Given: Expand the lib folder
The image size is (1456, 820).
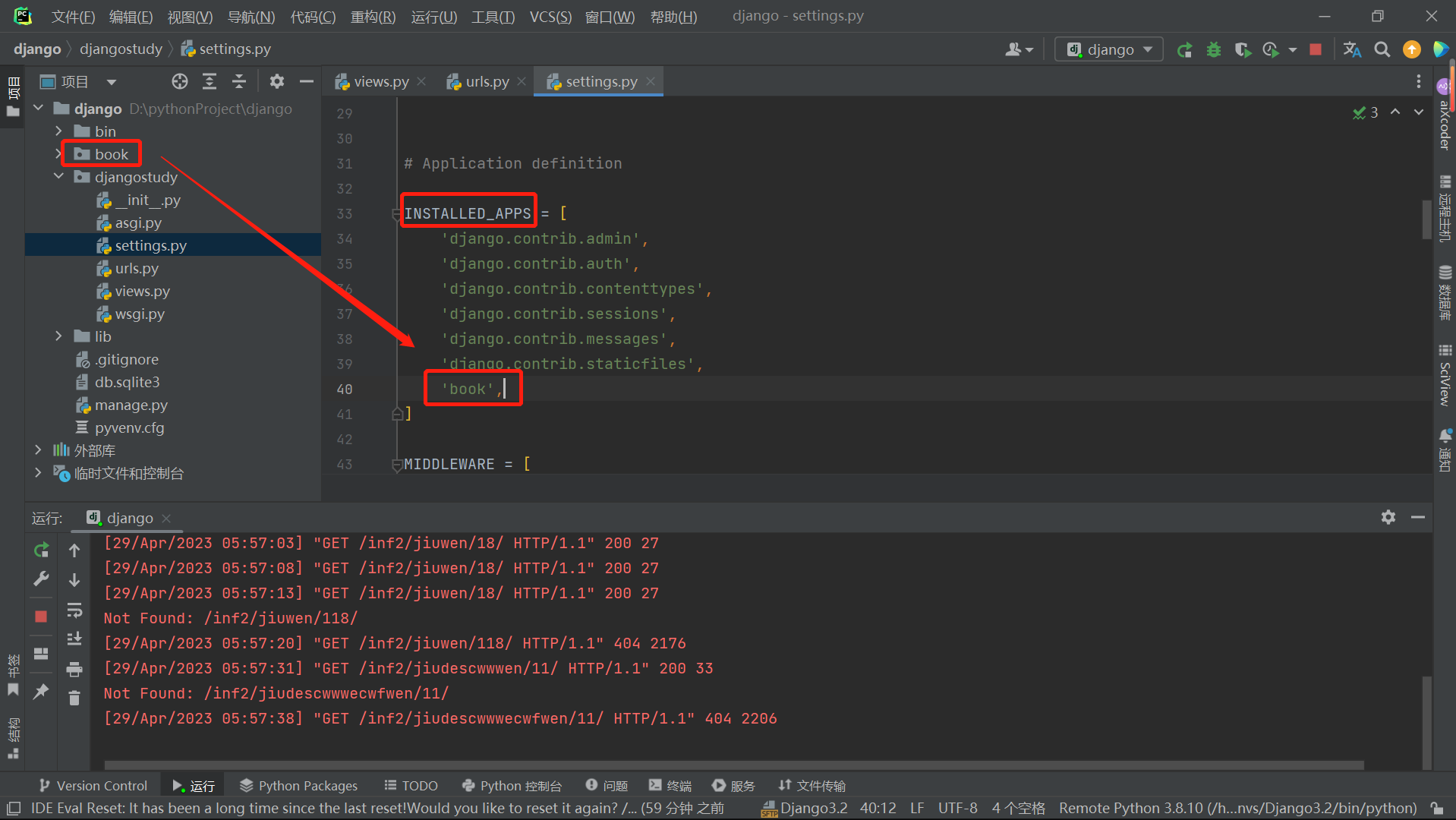Looking at the screenshot, I should (58, 336).
